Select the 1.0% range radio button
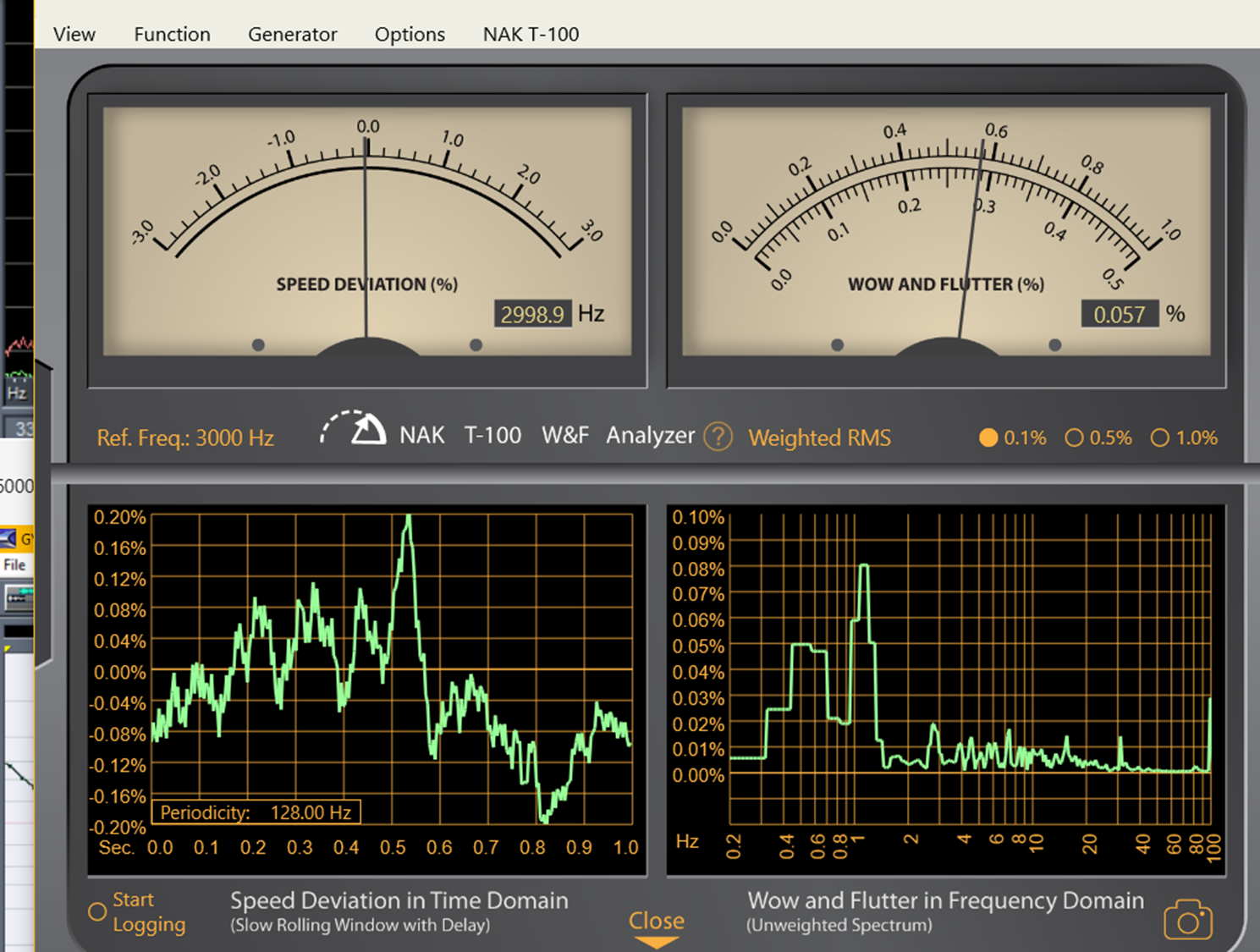Viewport: 1260px width, 952px height. click(x=1159, y=437)
